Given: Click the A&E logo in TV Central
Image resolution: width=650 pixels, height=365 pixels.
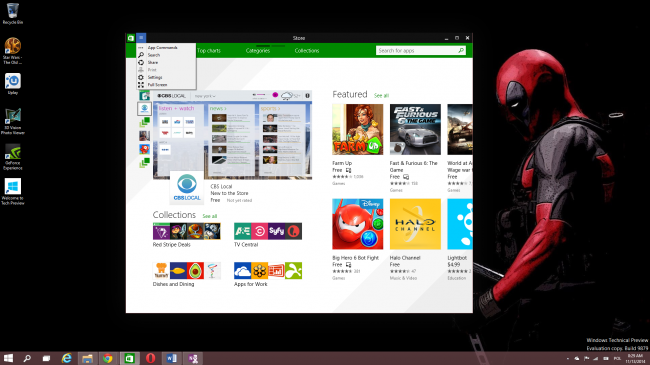Looking at the screenshot, I should point(243,231).
